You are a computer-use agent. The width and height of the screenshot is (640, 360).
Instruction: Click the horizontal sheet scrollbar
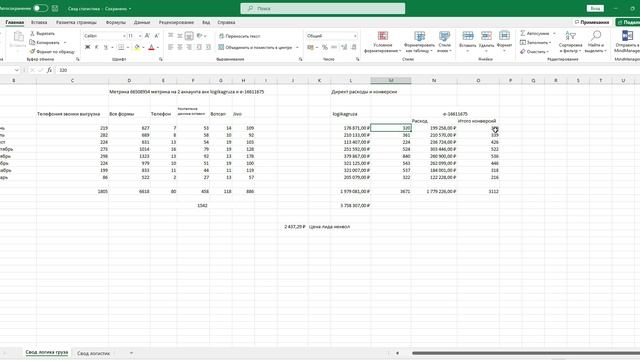526,353
